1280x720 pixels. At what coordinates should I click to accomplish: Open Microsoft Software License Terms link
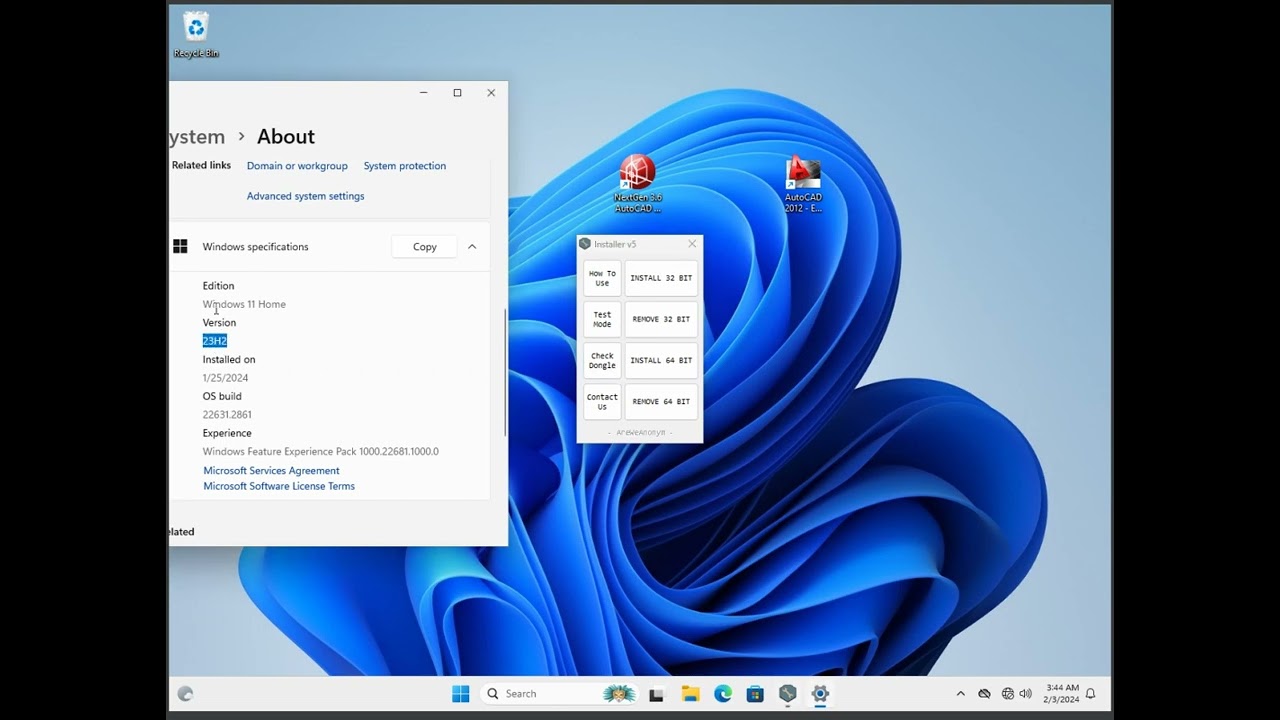pyautogui.click(x=279, y=486)
